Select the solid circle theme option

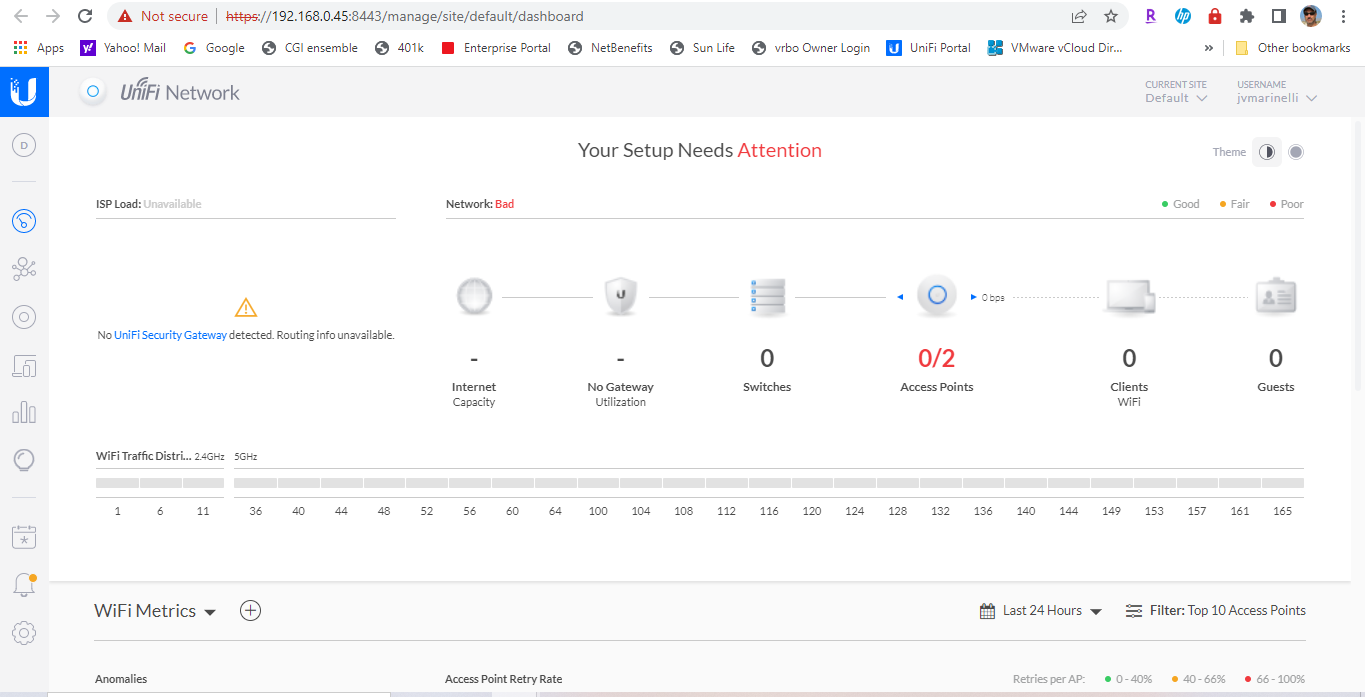coord(1296,152)
